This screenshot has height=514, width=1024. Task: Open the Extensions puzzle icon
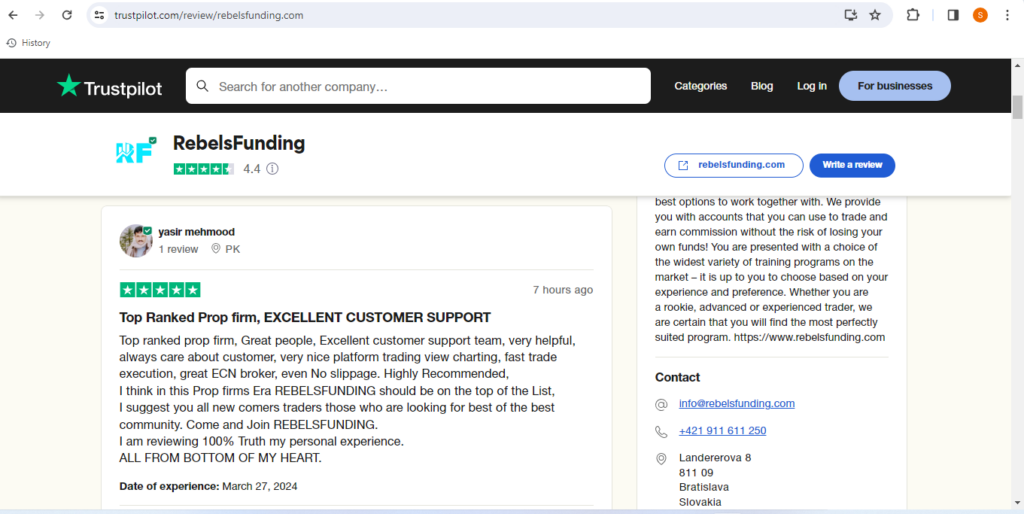pos(913,15)
